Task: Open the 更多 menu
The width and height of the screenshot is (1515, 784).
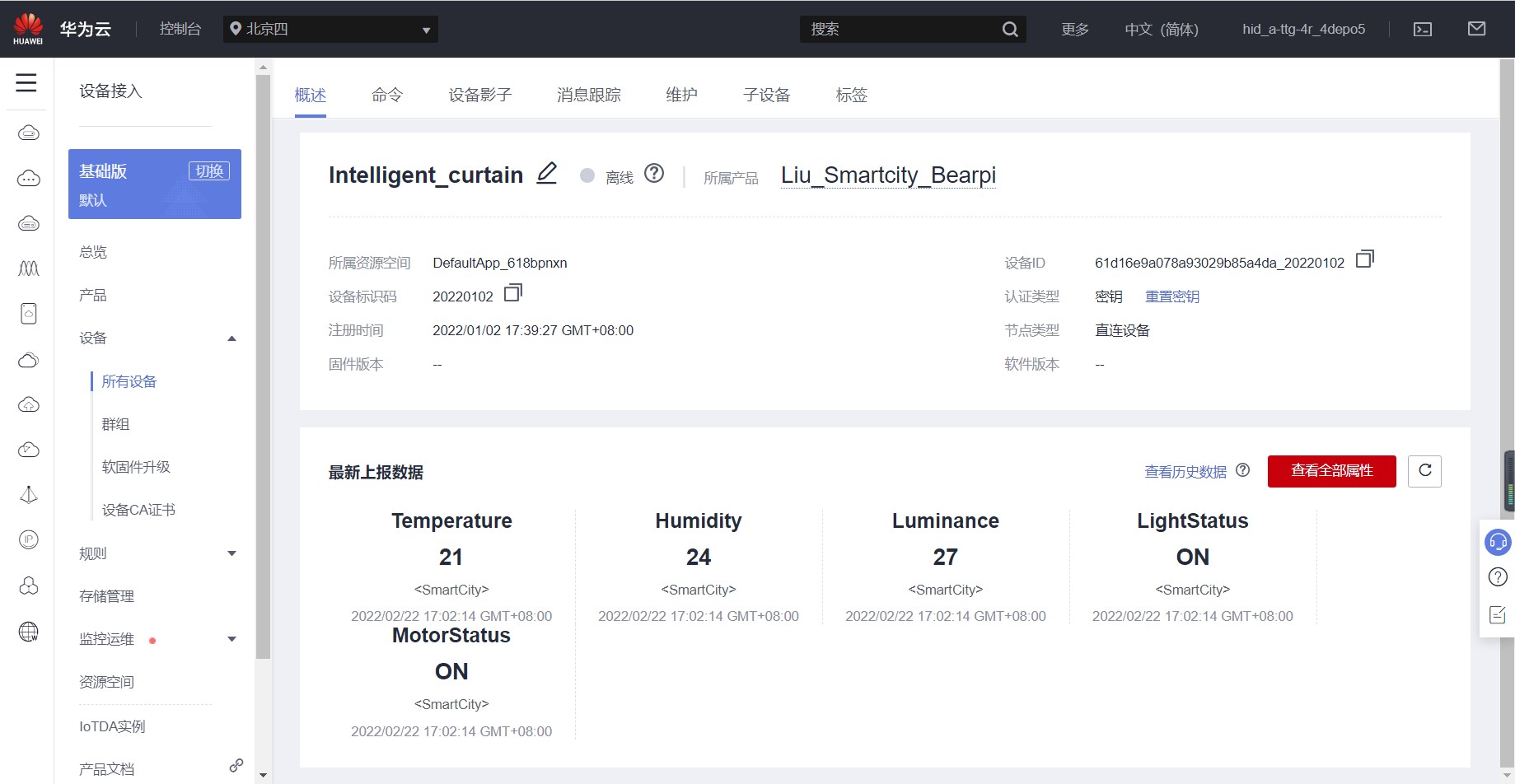Action: click(1075, 30)
